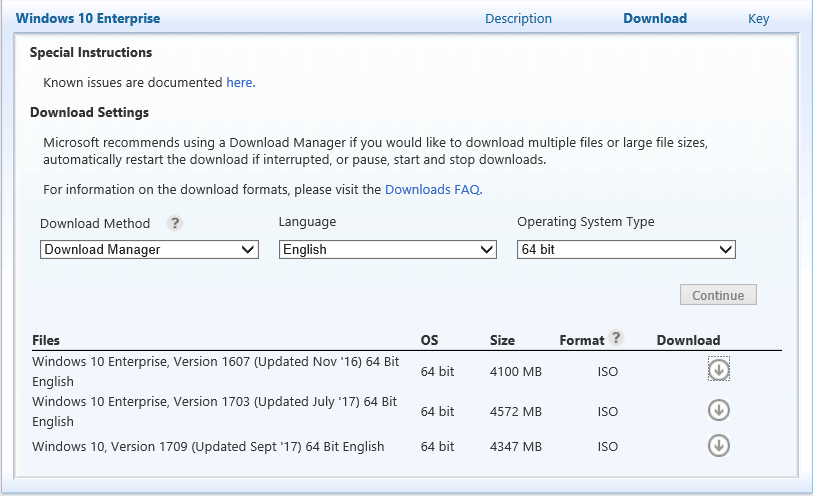Switch to the Download tab

[x=655, y=19]
